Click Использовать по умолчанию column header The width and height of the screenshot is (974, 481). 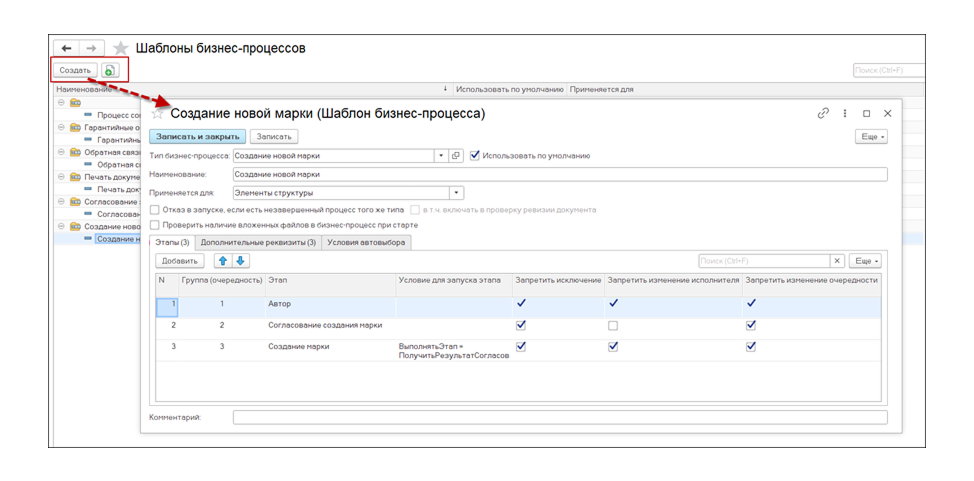click(509, 89)
